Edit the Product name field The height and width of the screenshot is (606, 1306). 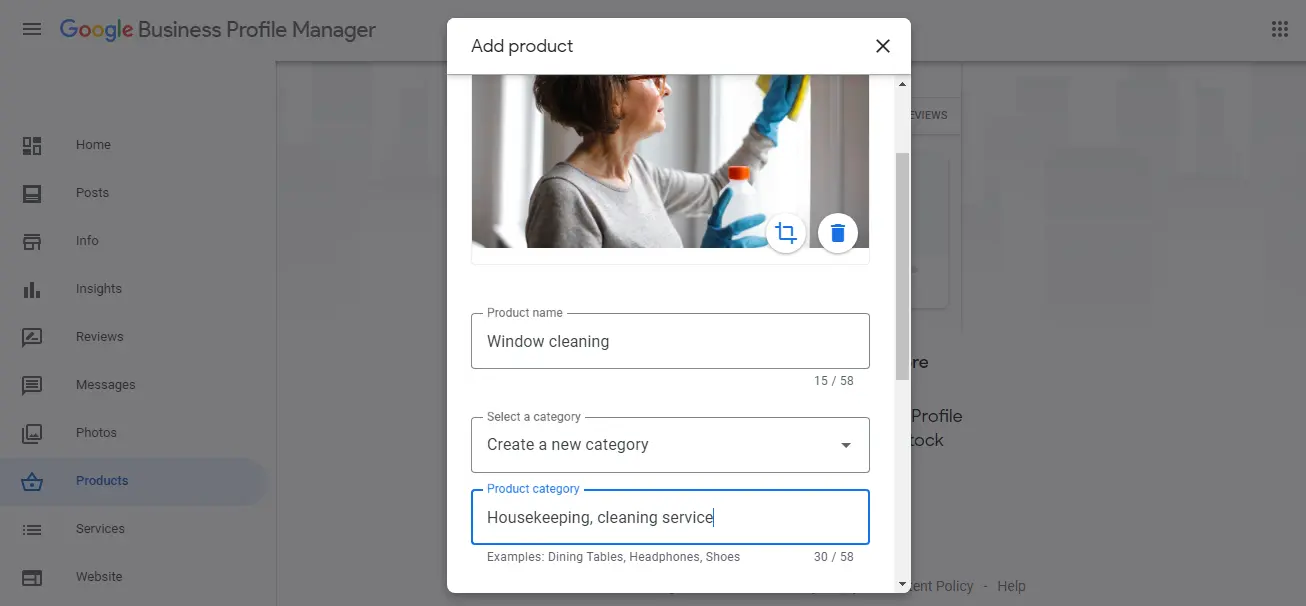point(670,341)
